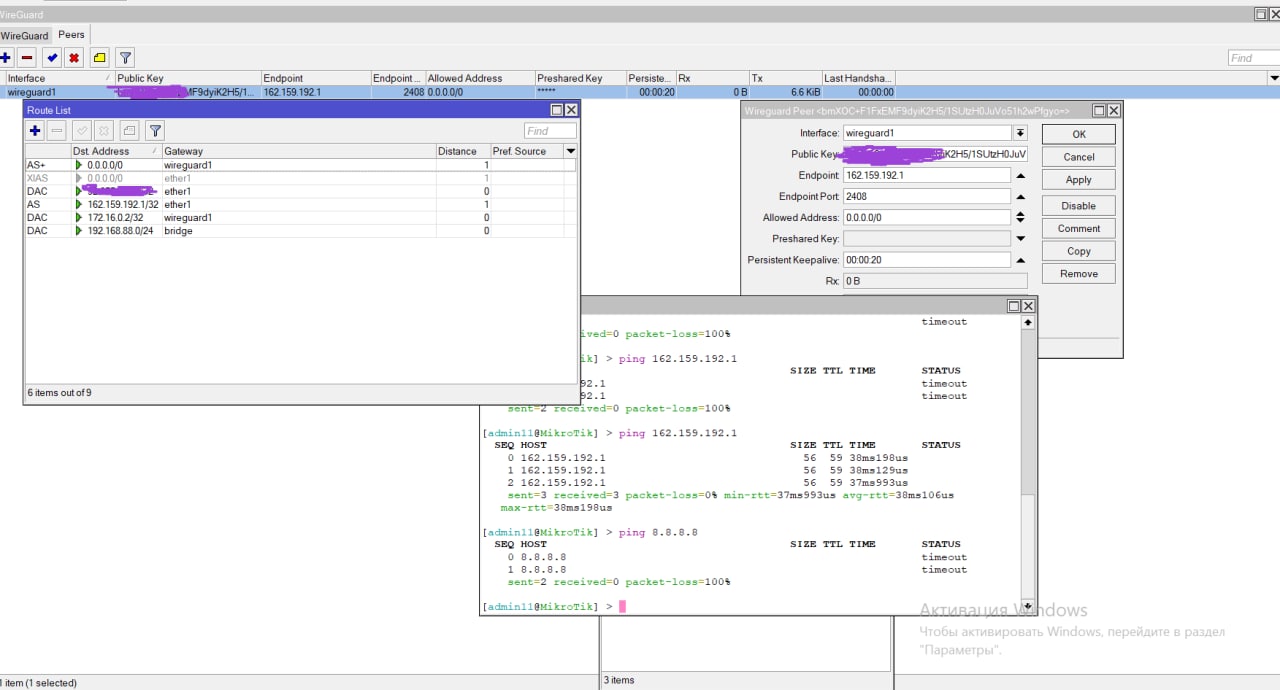1280x690 pixels.
Task: Open Filter funnel in WireGuard toolbar
Action: click(125, 58)
